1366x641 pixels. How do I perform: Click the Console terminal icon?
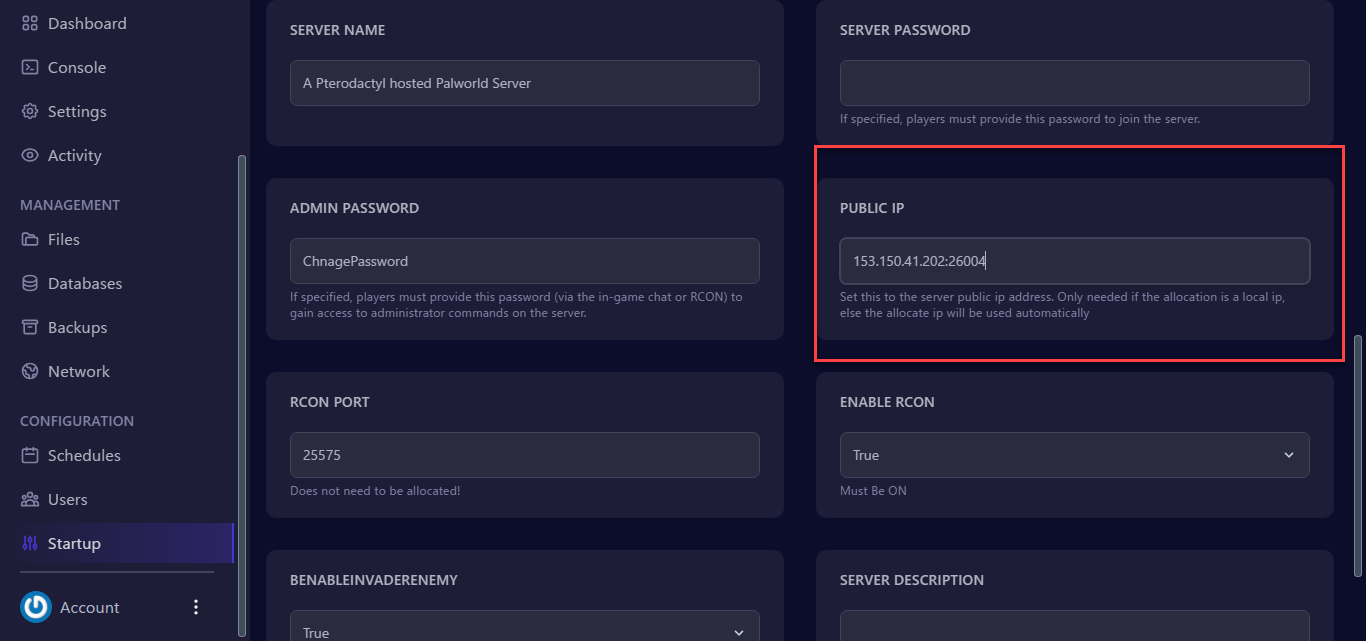pyautogui.click(x=30, y=67)
